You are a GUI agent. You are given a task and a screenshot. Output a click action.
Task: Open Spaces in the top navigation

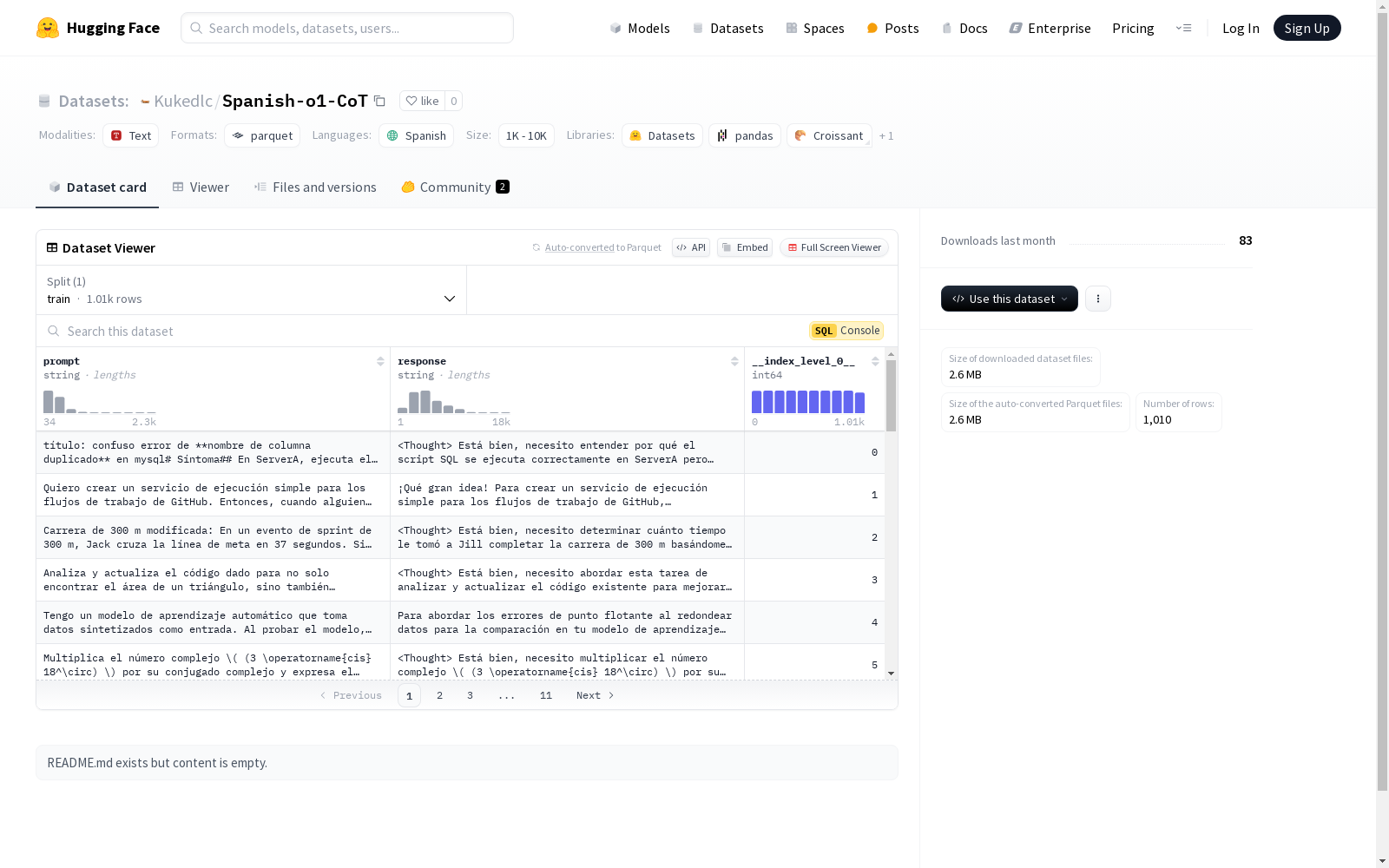coord(815,28)
